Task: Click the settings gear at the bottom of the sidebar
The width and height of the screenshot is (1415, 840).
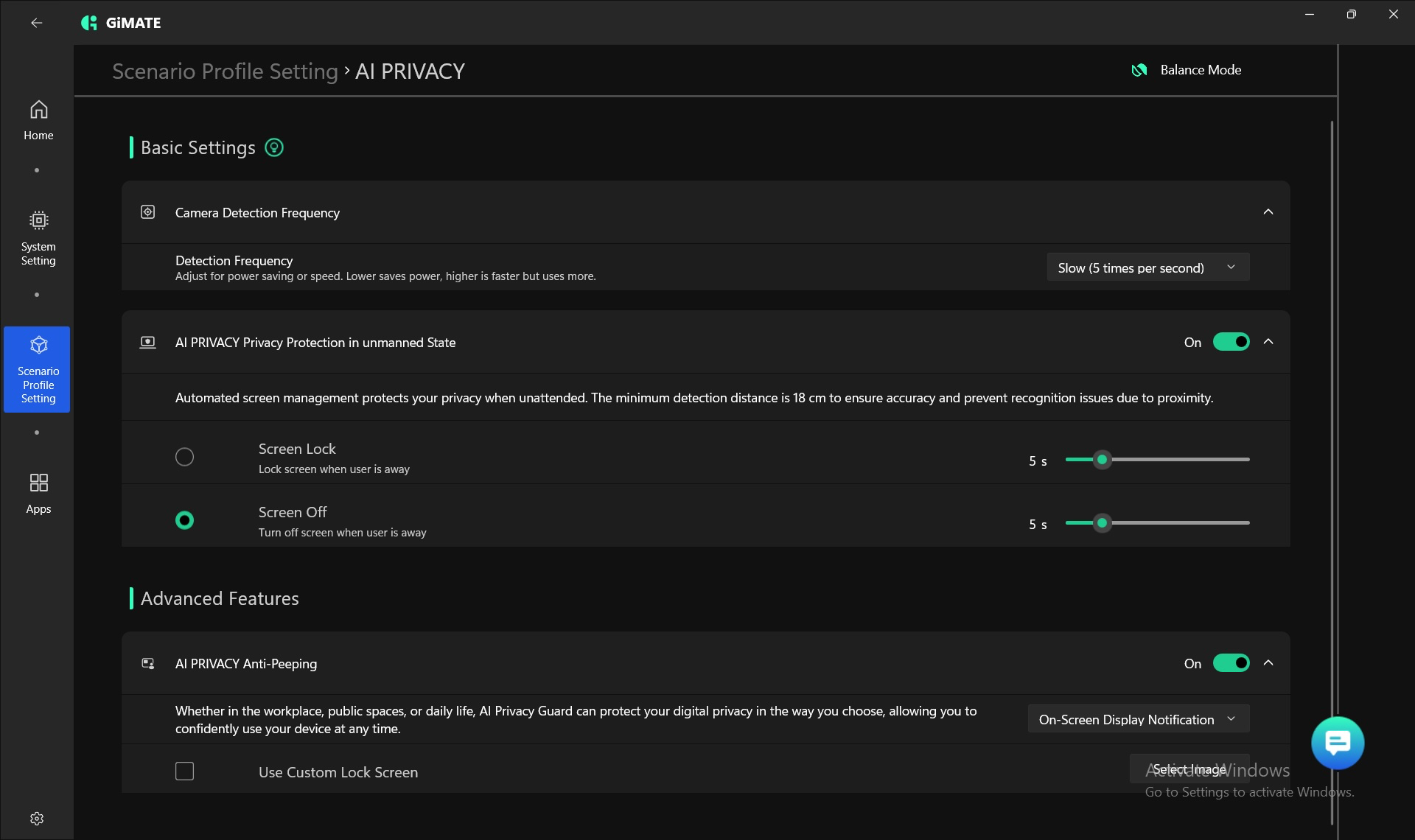Action: point(37,819)
